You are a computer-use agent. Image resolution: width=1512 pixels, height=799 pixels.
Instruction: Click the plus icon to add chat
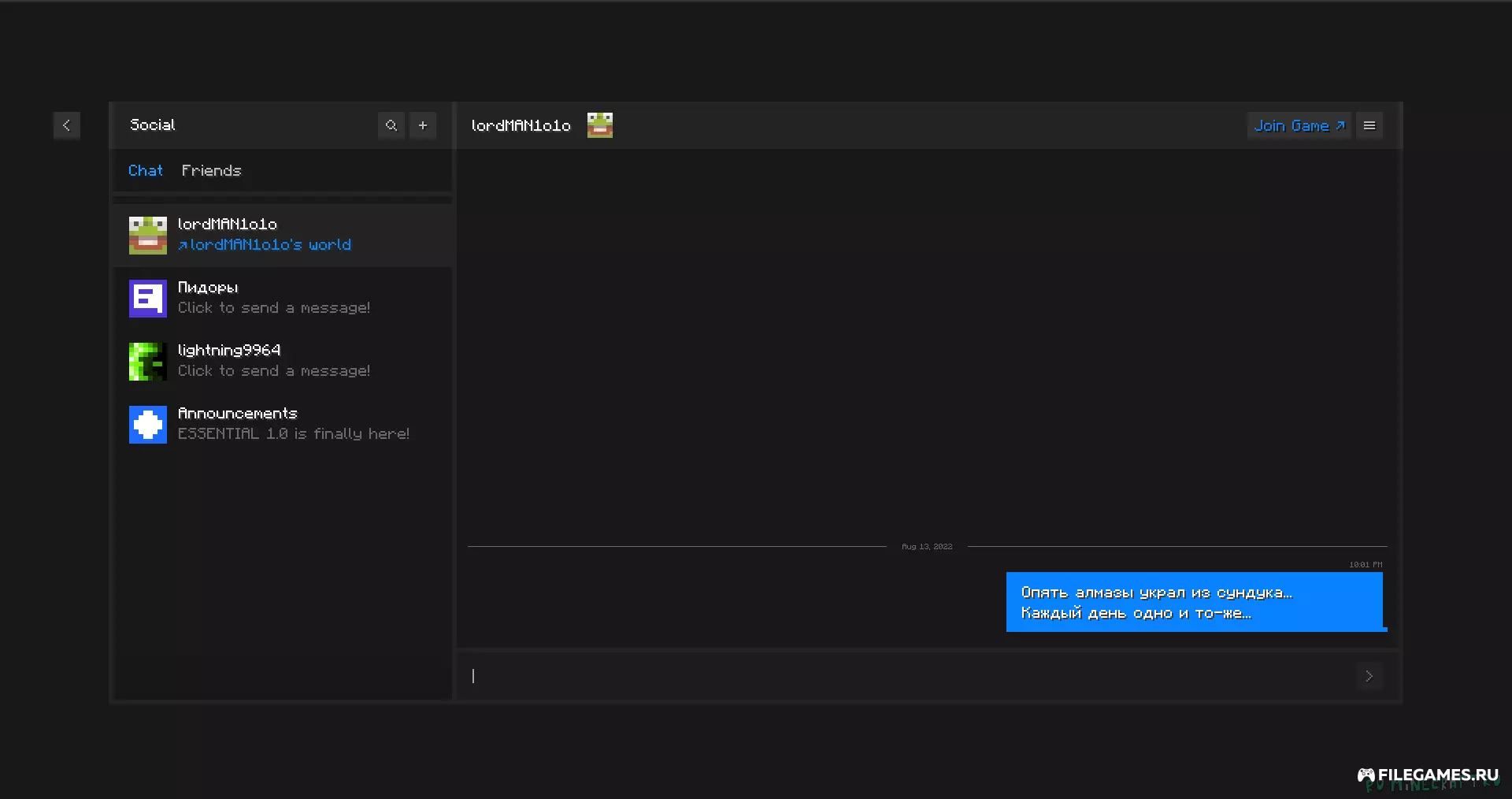423,125
